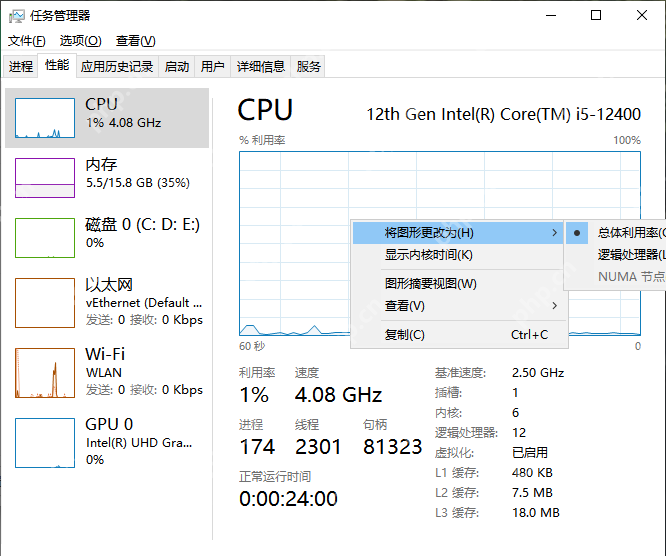Click the WLAN label under Wi-Fi
This screenshot has width=666, height=556.
[x=104, y=373]
